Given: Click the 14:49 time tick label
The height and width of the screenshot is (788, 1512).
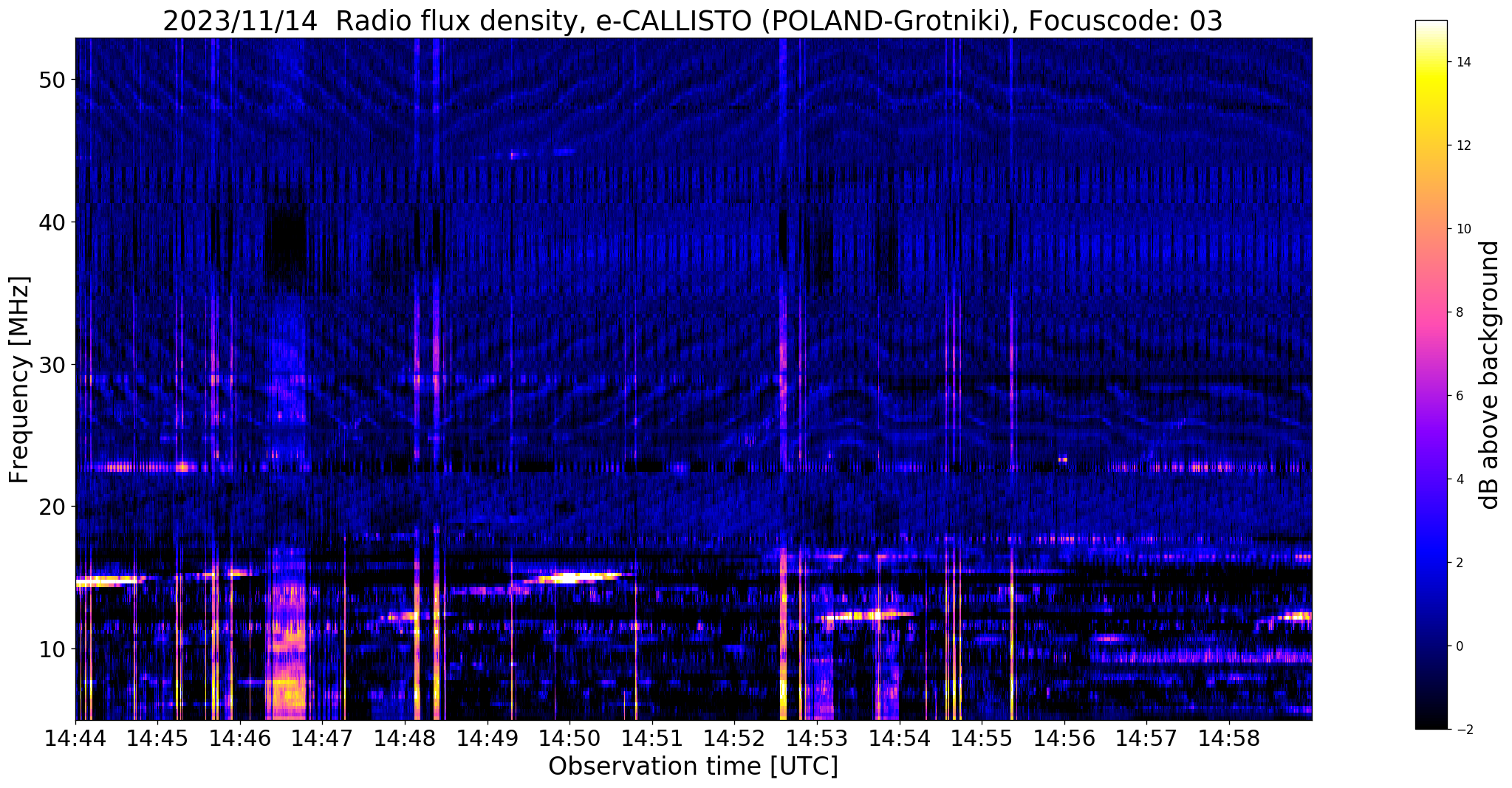Looking at the screenshot, I should tap(488, 738).
